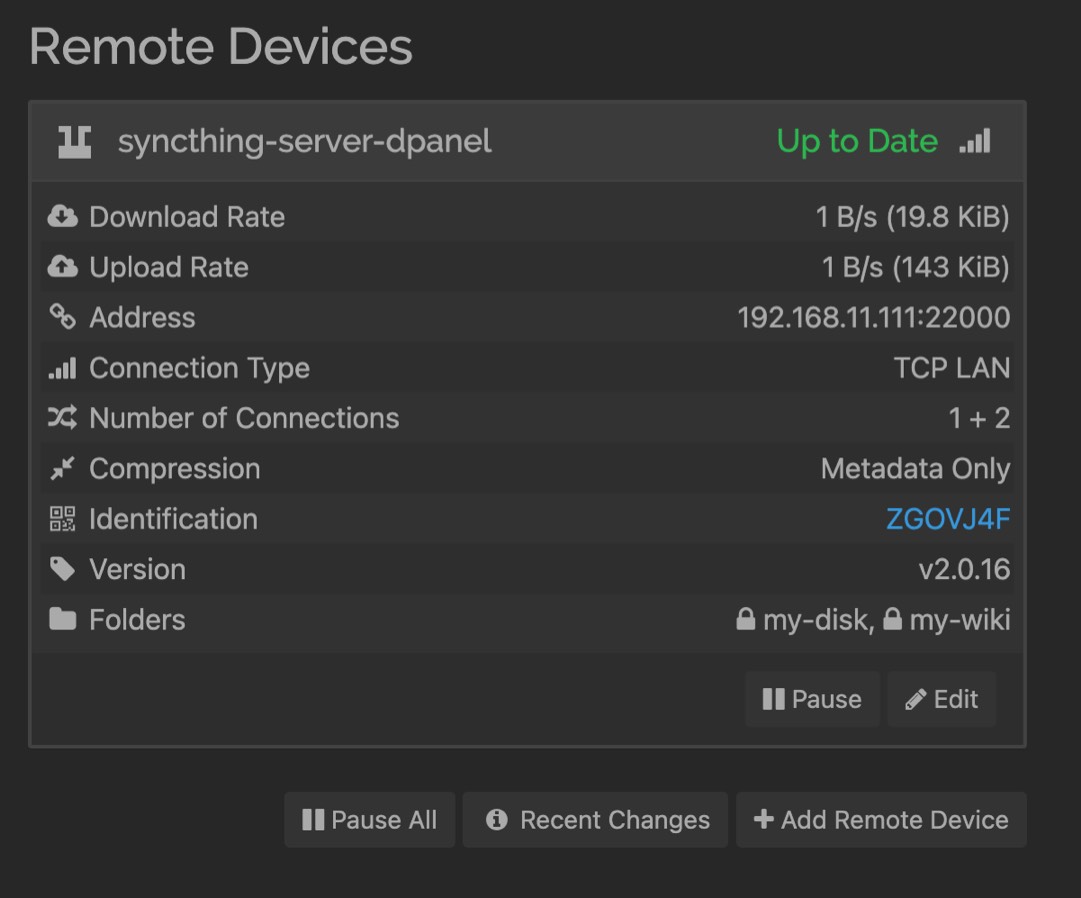
Task: Click the Folders folder icon
Action: tap(62, 620)
